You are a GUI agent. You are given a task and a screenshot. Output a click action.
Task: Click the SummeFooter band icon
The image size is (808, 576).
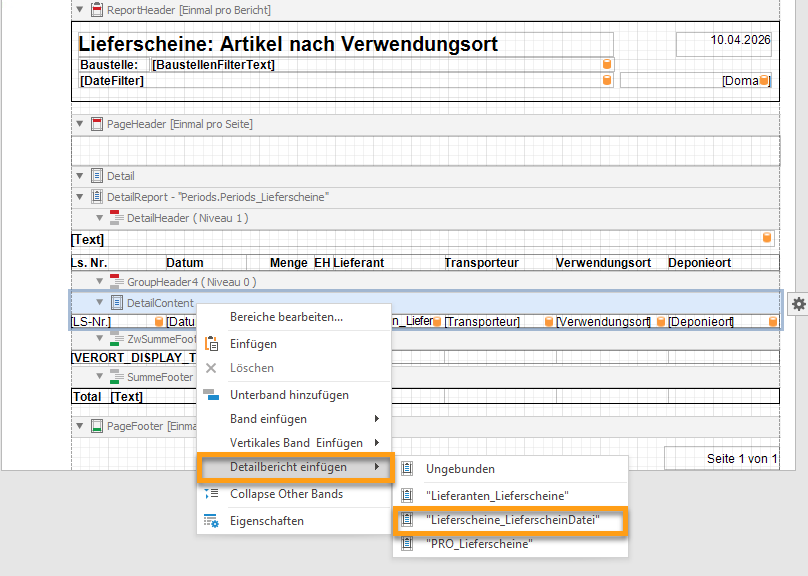pos(116,376)
